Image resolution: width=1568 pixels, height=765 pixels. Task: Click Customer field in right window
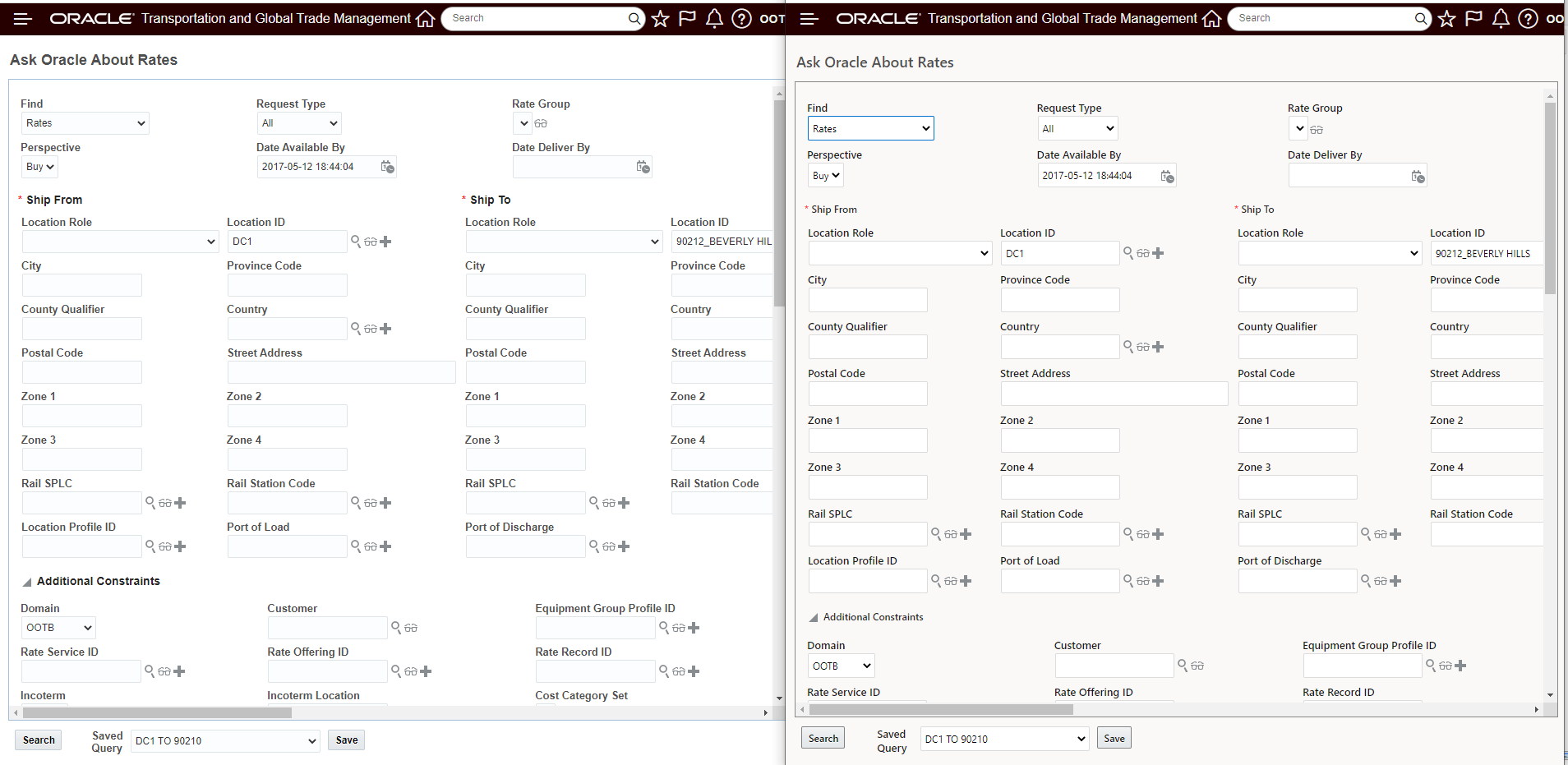1114,666
